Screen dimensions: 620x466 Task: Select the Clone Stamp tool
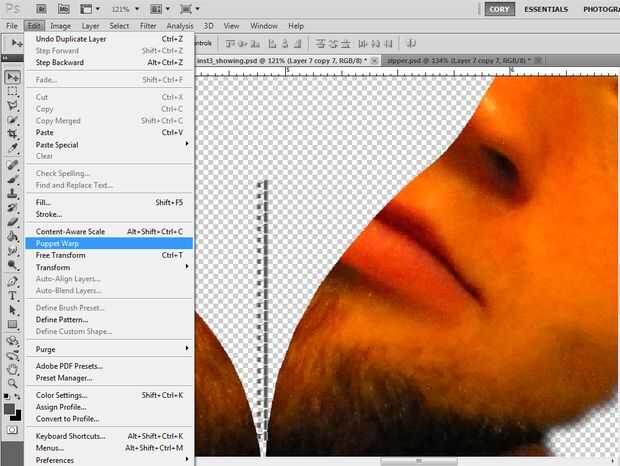tap(12, 194)
